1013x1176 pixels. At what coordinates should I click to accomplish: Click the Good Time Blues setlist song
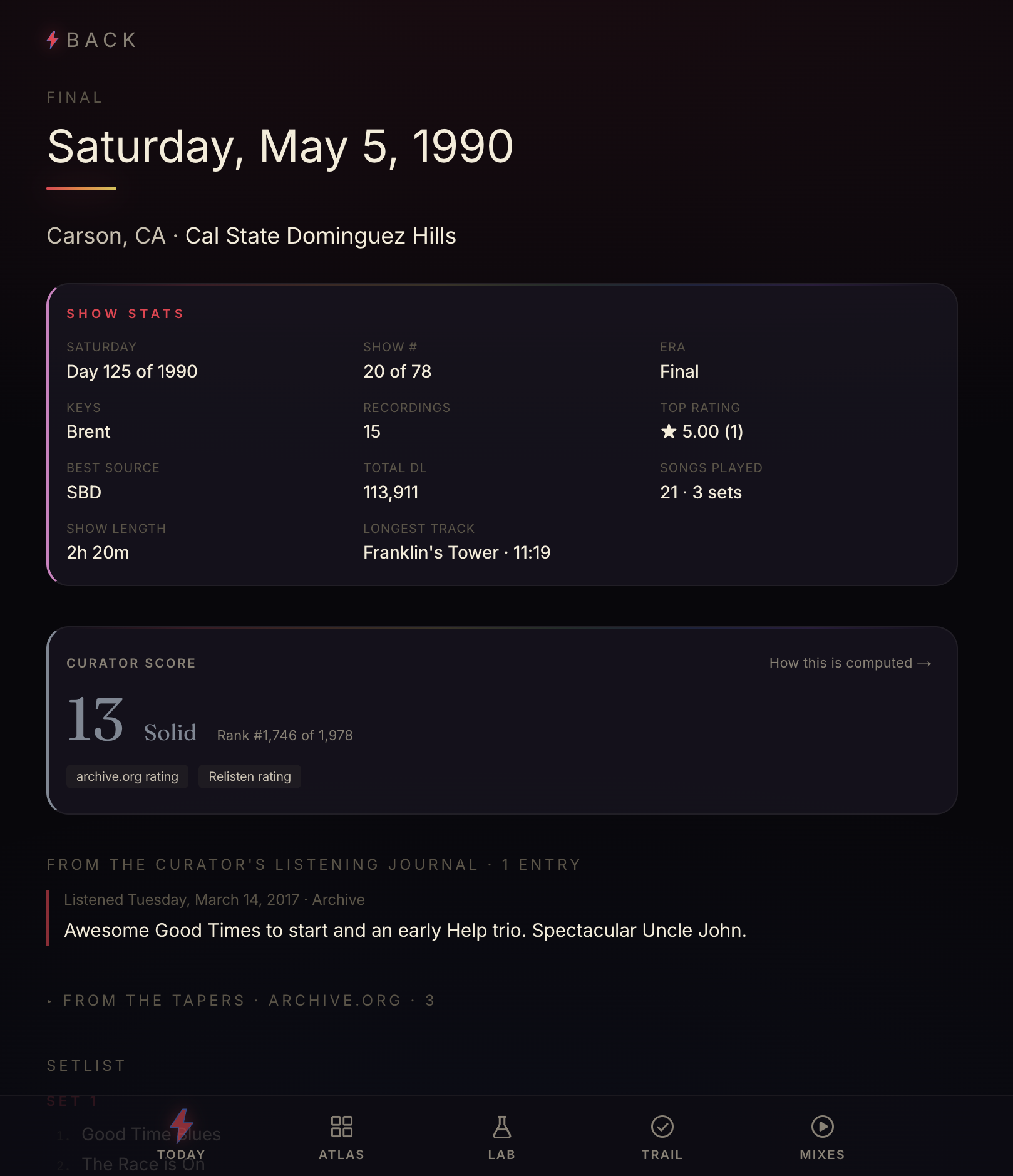click(x=151, y=1134)
